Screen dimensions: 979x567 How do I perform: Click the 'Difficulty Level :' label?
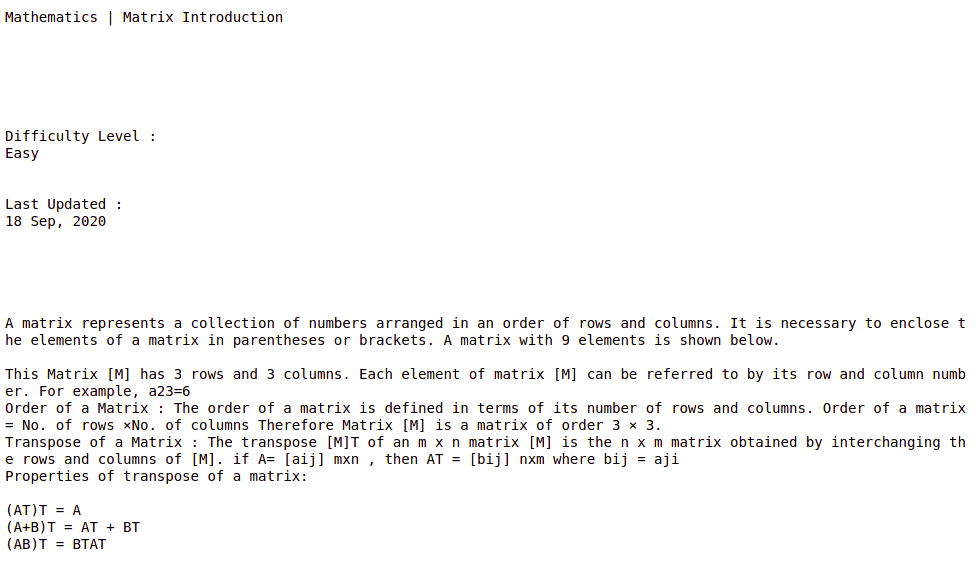tap(81, 136)
